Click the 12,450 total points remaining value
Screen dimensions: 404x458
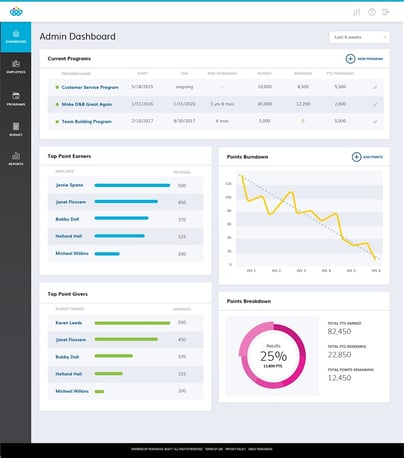(x=339, y=378)
